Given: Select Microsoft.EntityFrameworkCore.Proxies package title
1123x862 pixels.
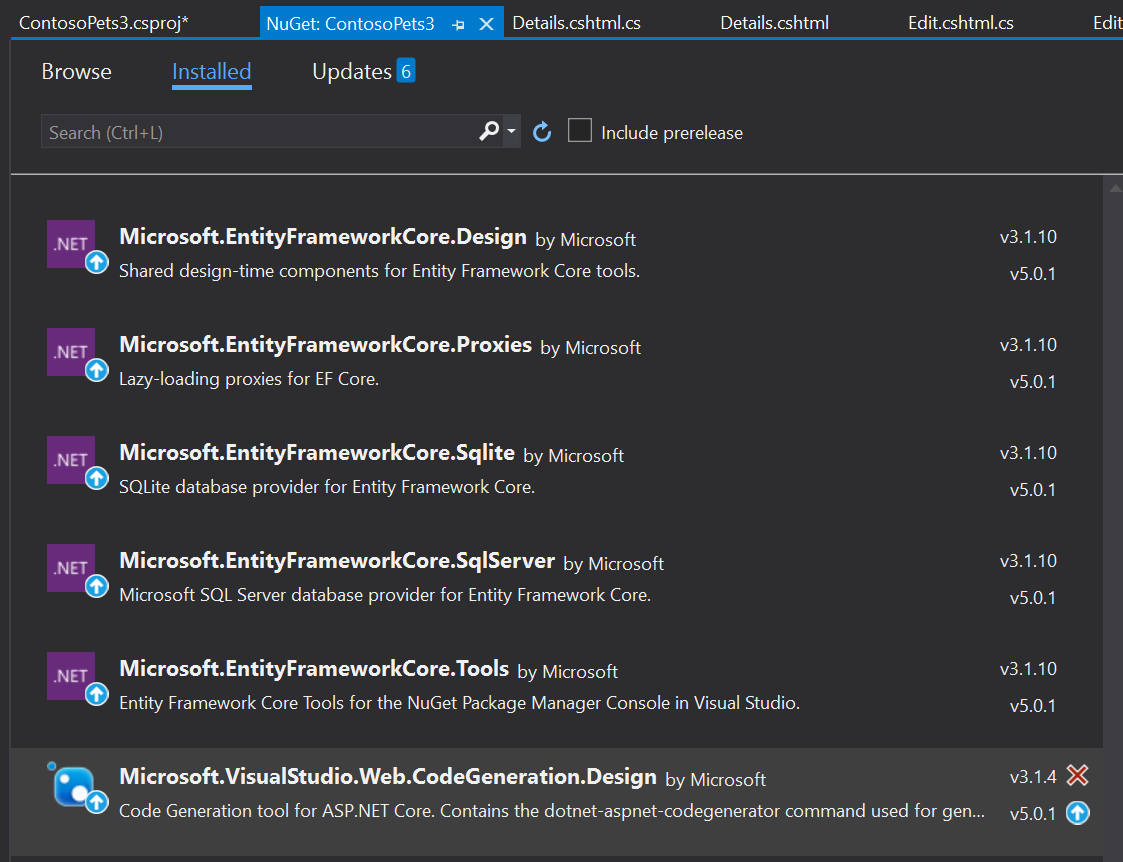Looking at the screenshot, I should (326, 345).
